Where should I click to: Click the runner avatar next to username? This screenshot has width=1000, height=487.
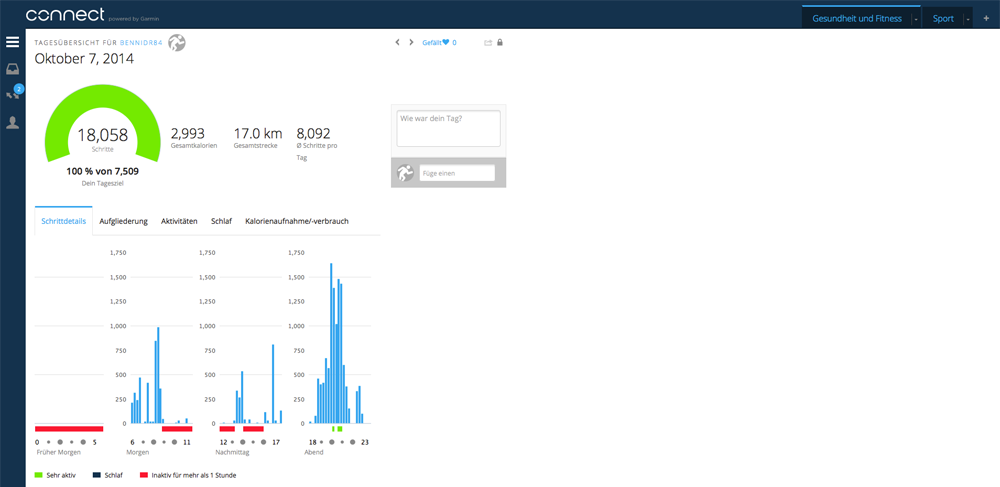click(177, 42)
